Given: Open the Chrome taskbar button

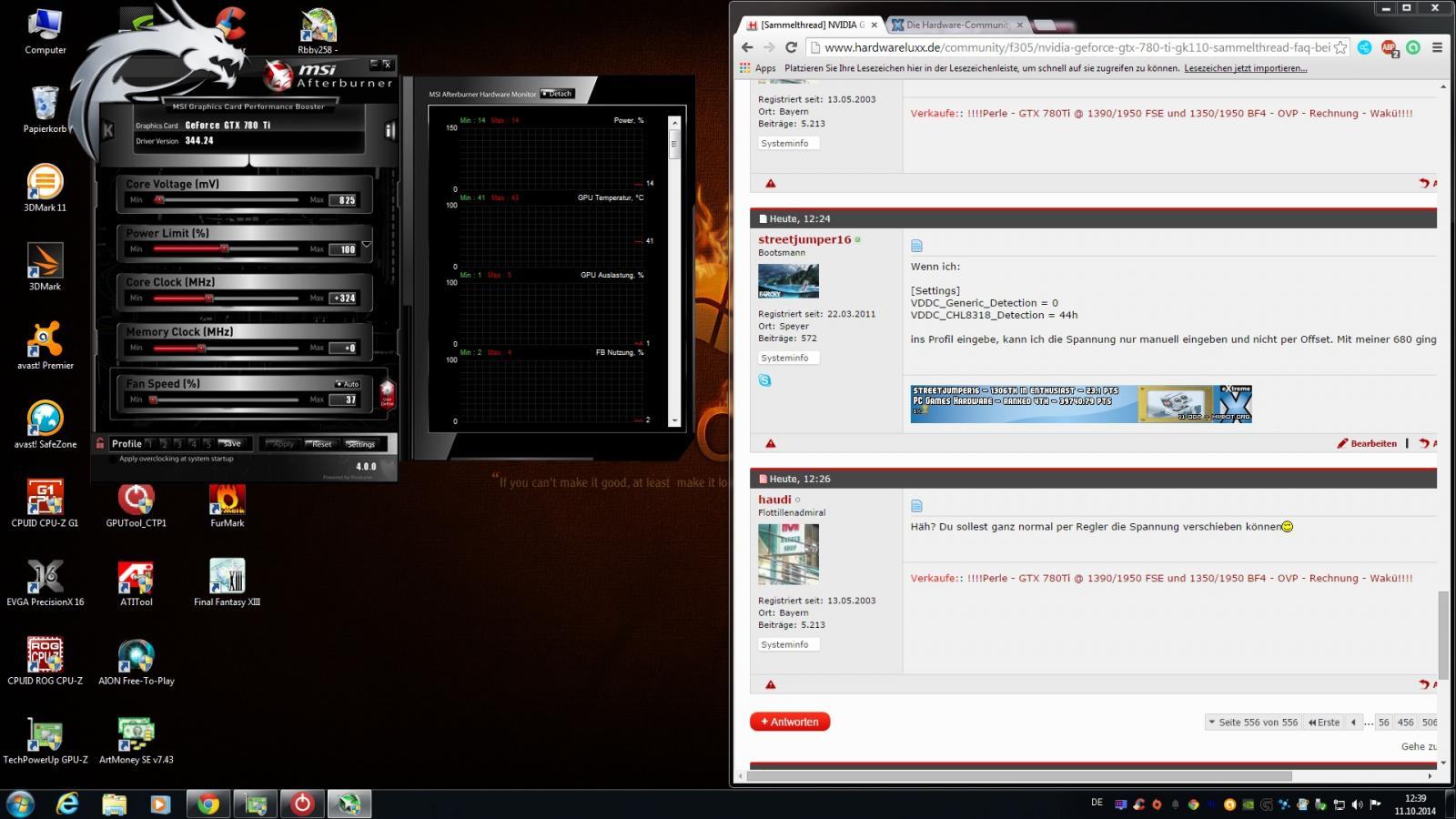Looking at the screenshot, I should click(208, 804).
